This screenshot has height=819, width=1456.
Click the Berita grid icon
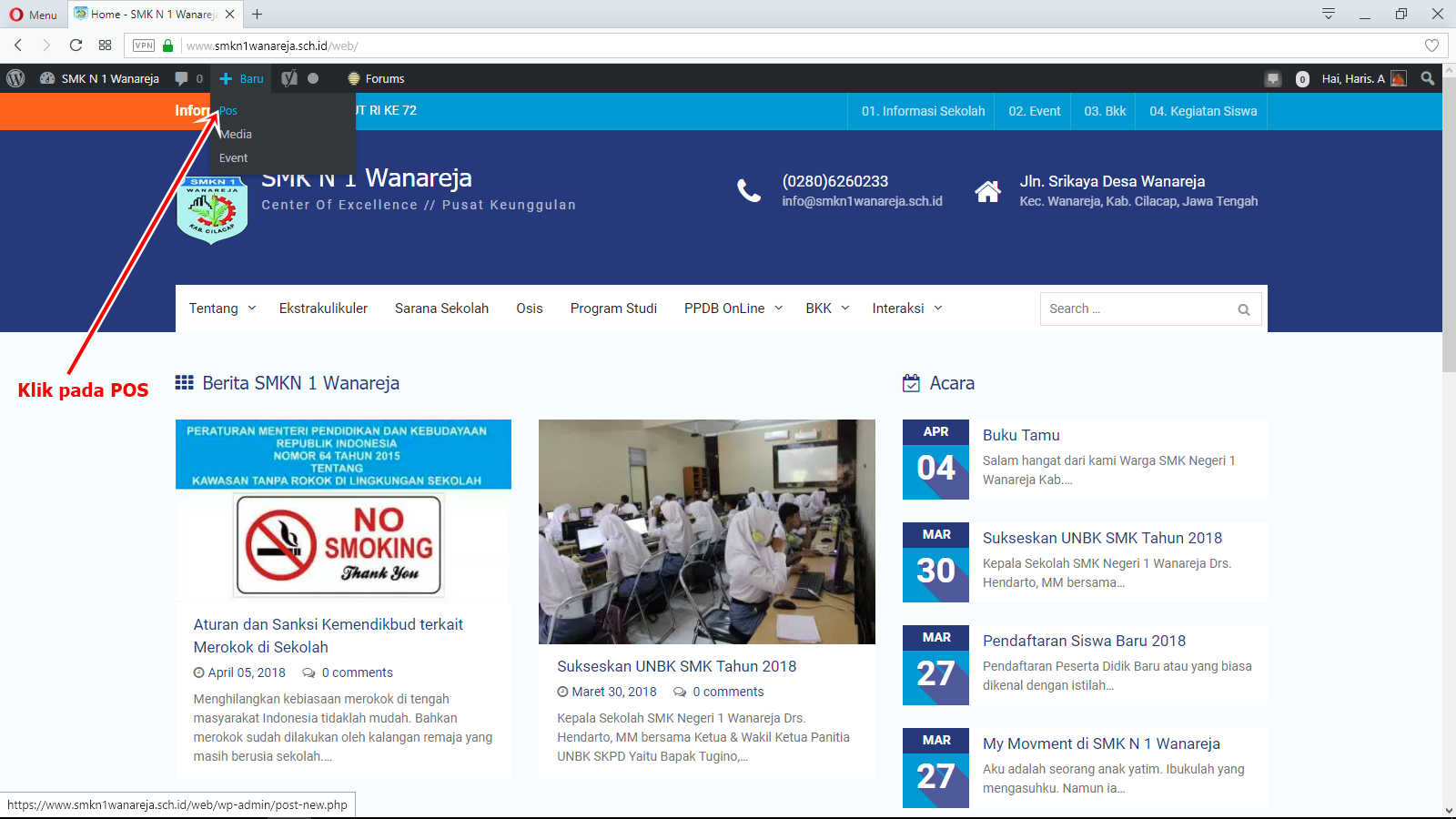tap(184, 382)
